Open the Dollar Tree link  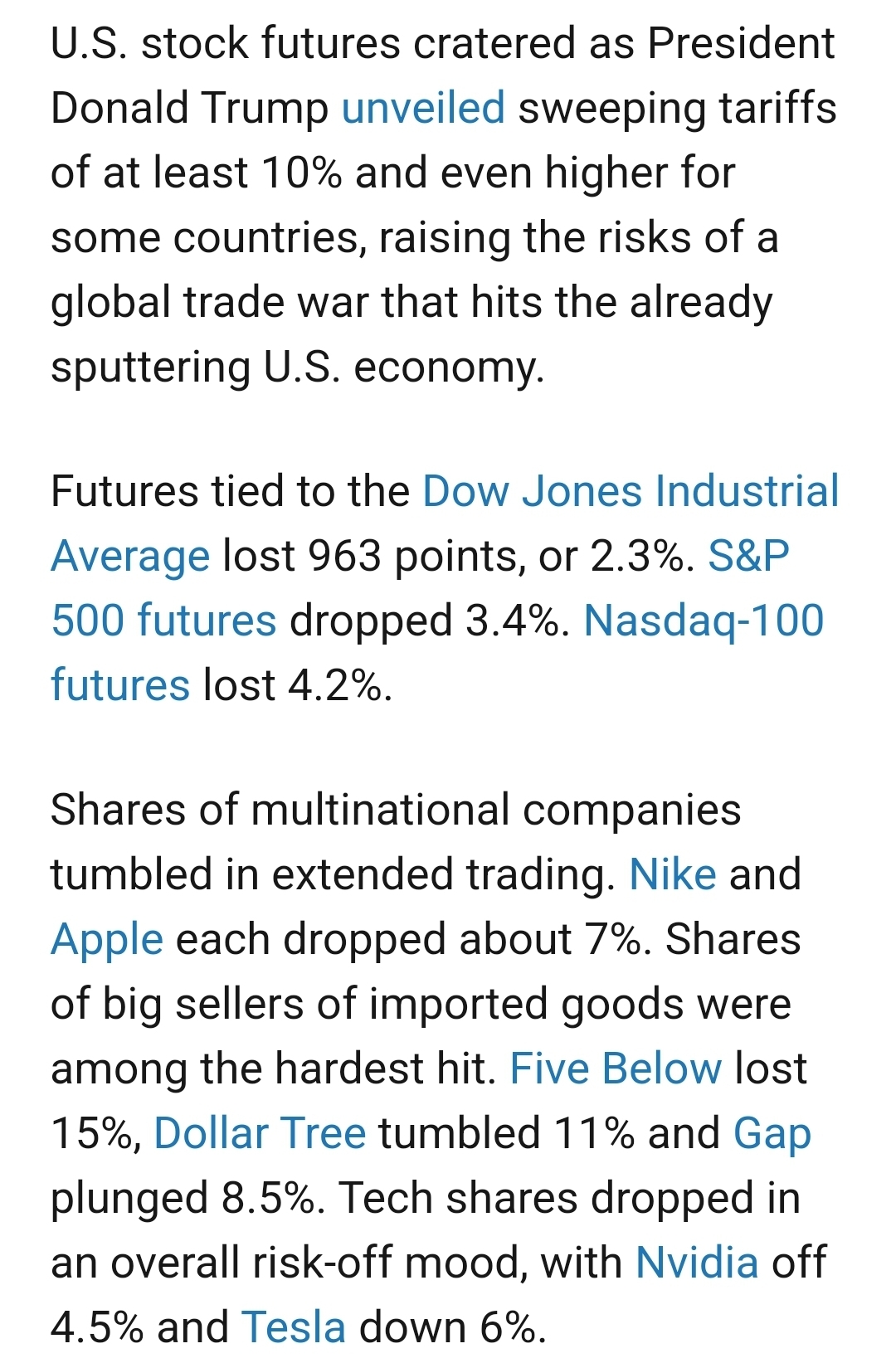tap(260, 1133)
